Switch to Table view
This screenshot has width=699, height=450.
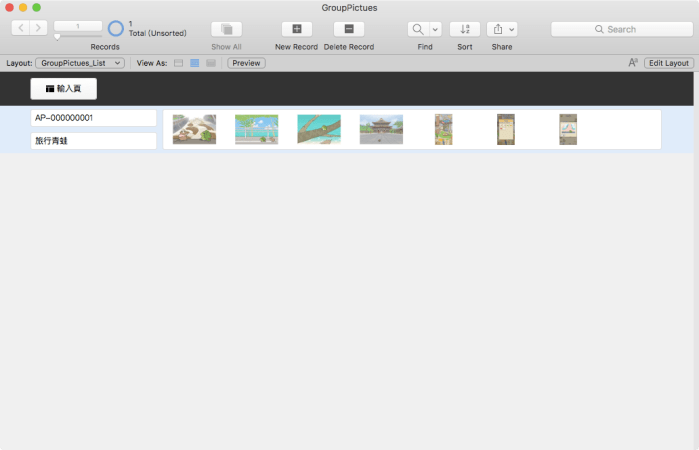pos(211,63)
